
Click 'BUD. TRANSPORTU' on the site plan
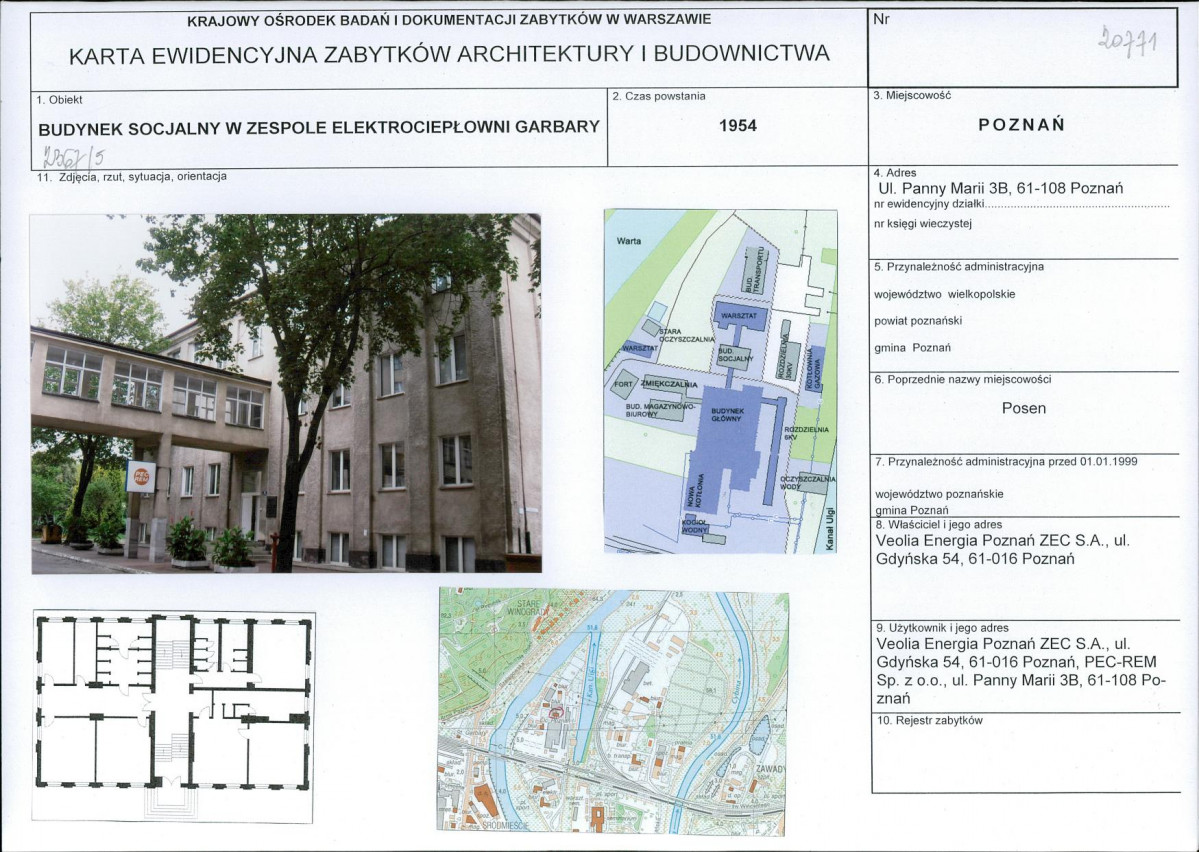(755, 268)
